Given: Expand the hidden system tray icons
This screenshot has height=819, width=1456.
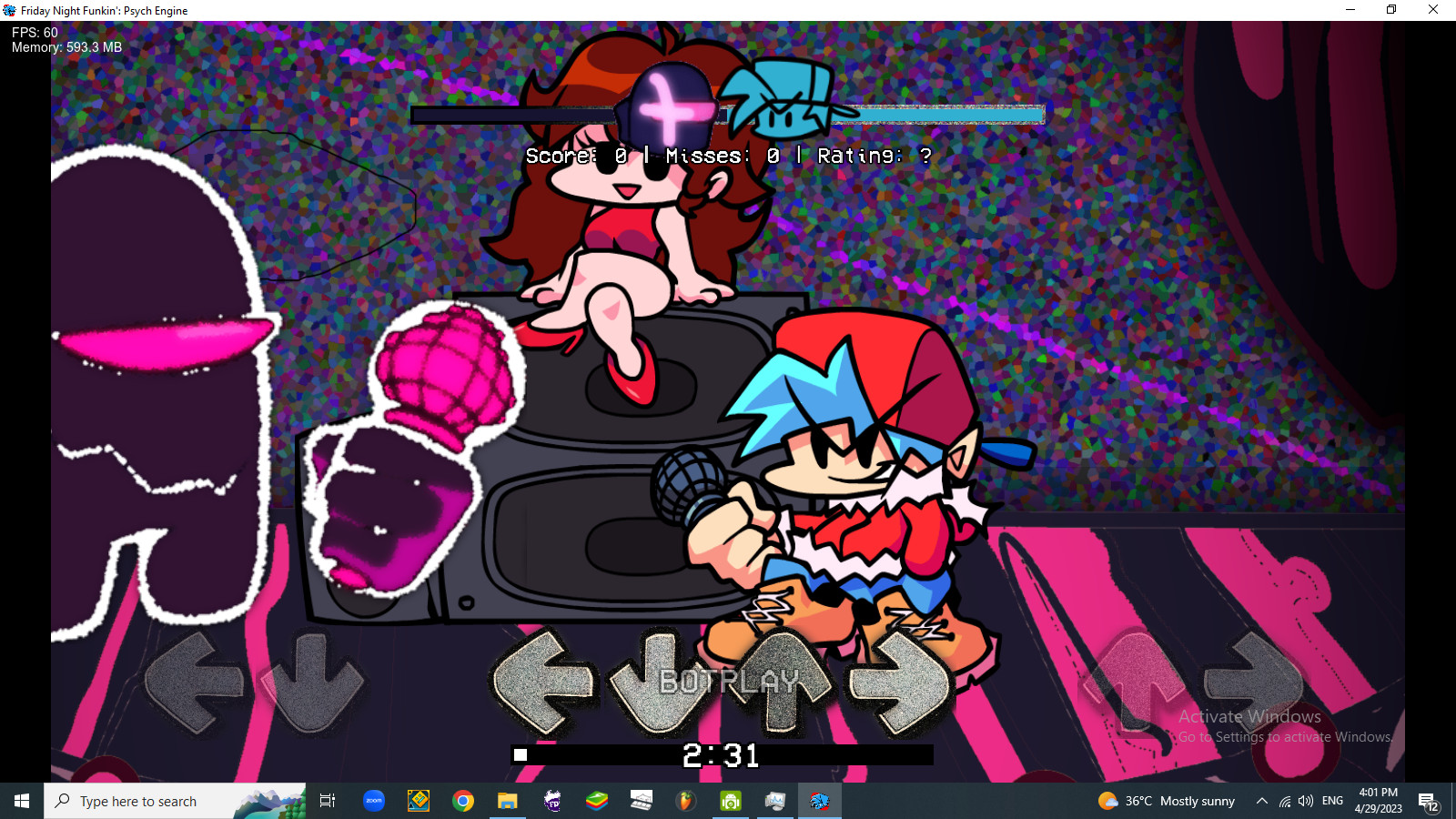Looking at the screenshot, I should coord(1261,801).
